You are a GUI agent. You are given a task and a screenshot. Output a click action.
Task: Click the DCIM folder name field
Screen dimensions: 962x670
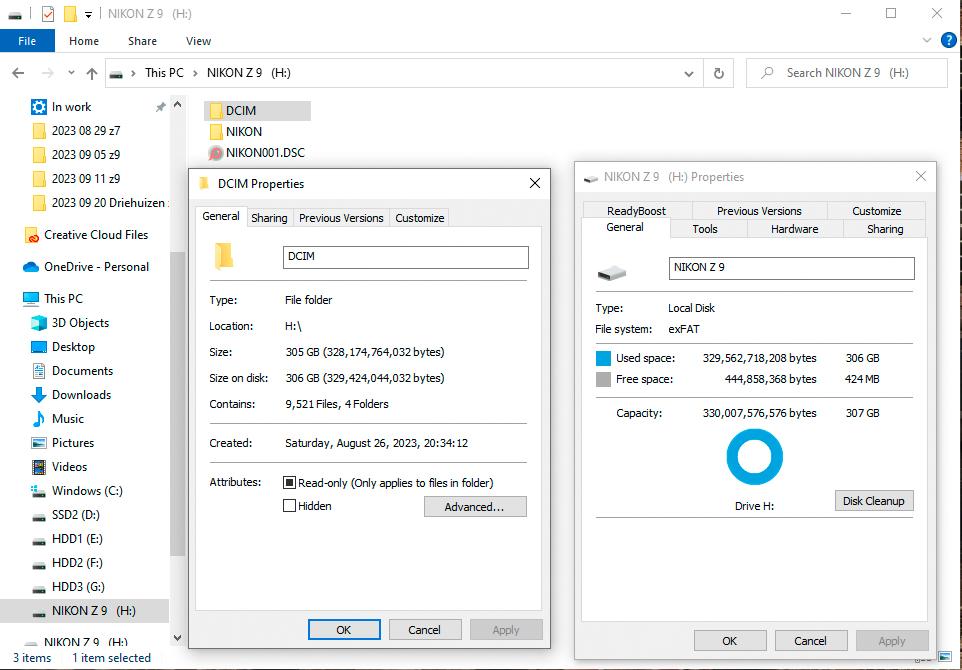click(x=406, y=257)
